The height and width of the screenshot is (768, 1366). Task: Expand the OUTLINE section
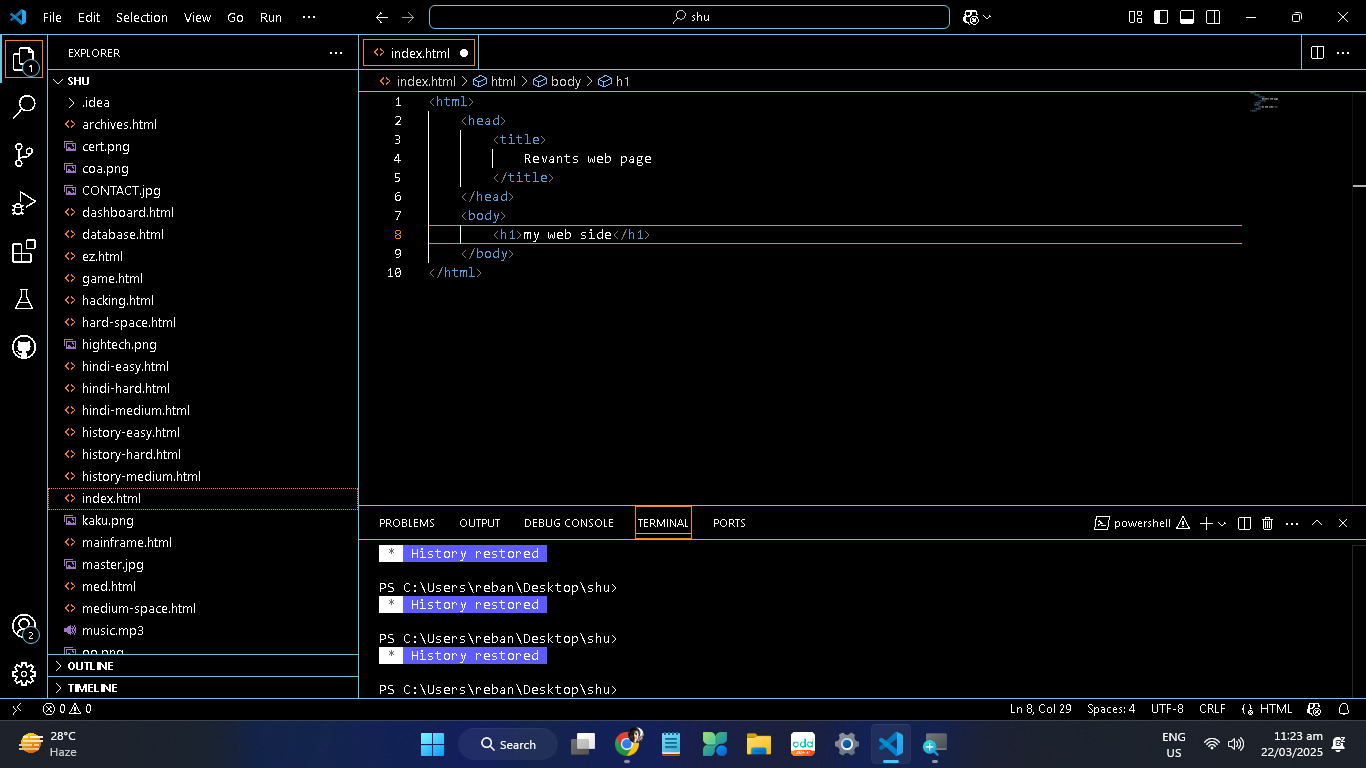tap(203, 666)
